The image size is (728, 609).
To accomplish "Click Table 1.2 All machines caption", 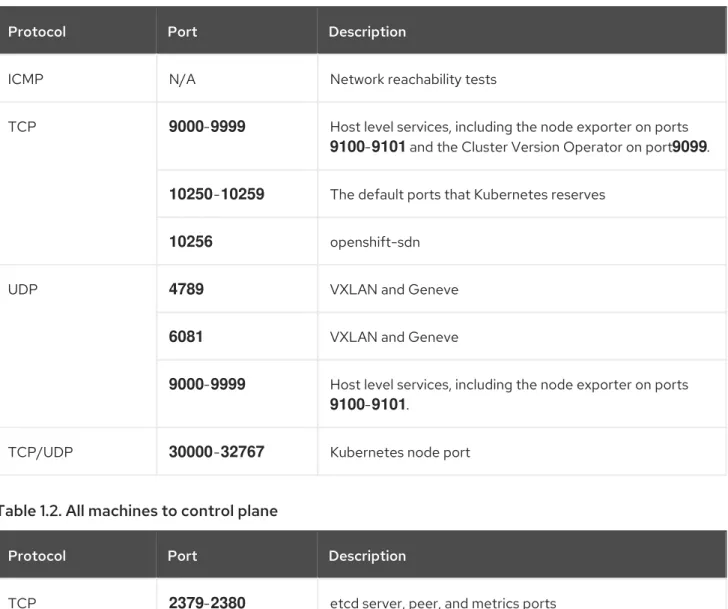I will pyautogui.click(x=138, y=511).
